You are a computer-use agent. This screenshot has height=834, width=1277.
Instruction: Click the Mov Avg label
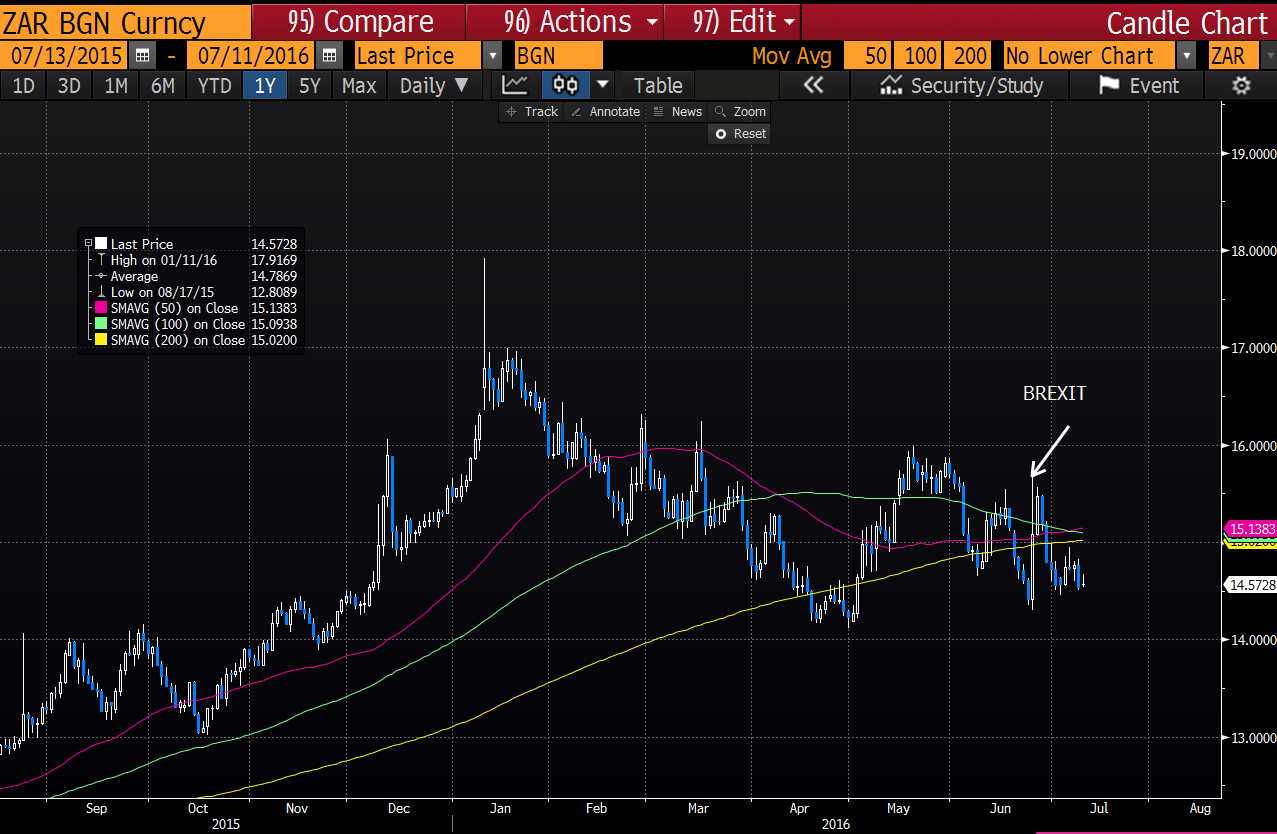pyautogui.click(x=791, y=56)
